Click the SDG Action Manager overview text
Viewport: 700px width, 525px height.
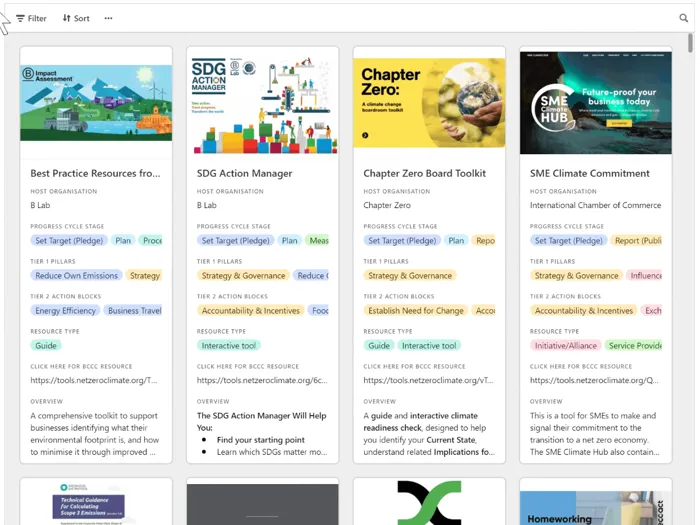pos(262,433)
